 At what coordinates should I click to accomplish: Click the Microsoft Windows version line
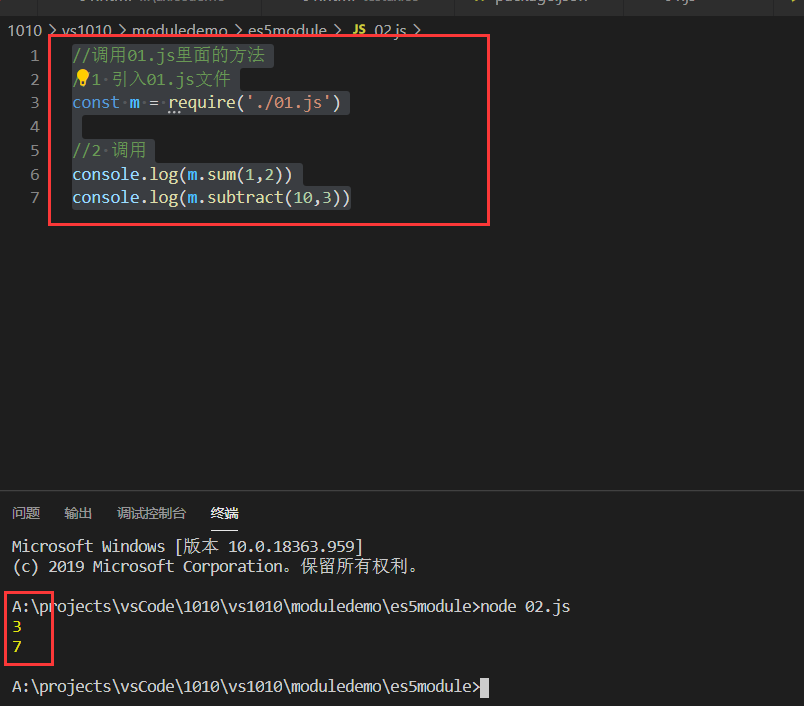pos(187,547)
